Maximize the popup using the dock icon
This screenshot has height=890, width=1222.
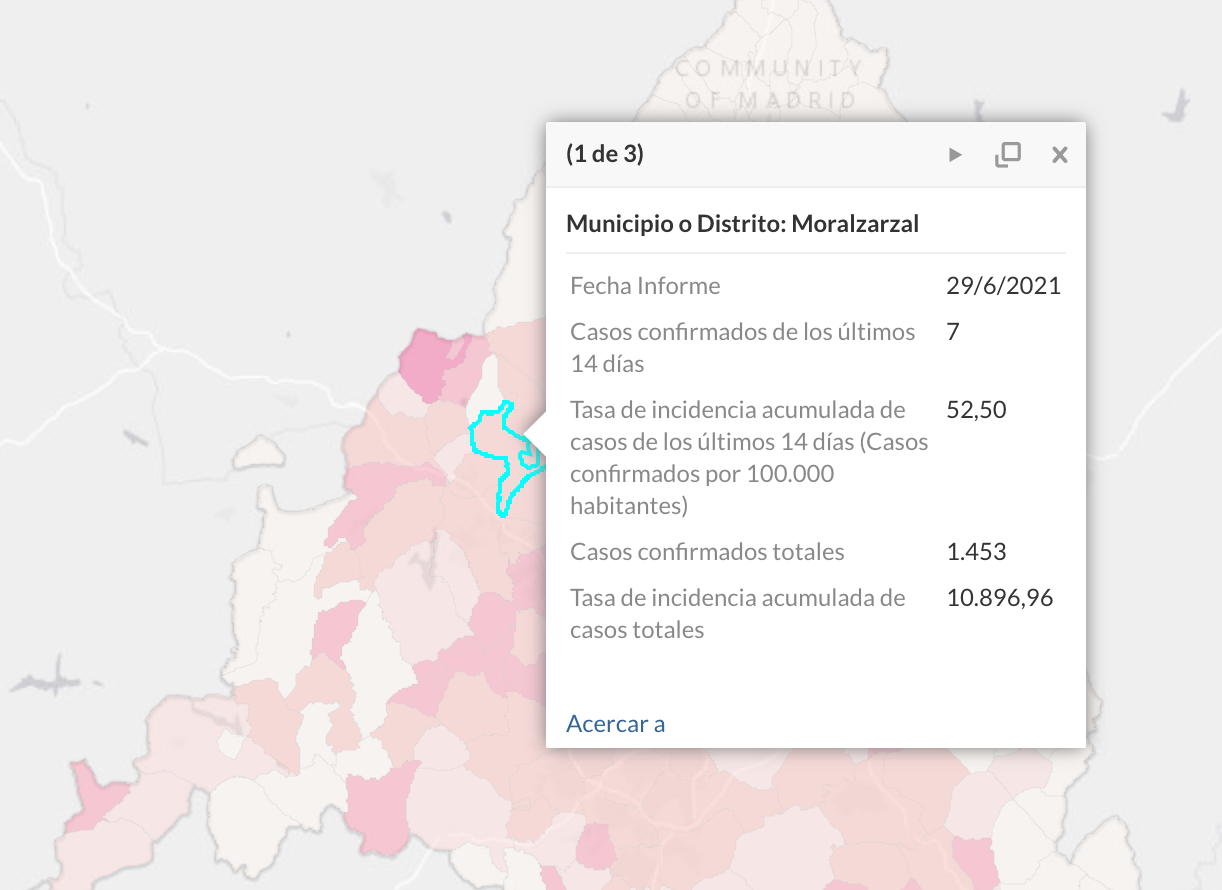click(1008, 154)
